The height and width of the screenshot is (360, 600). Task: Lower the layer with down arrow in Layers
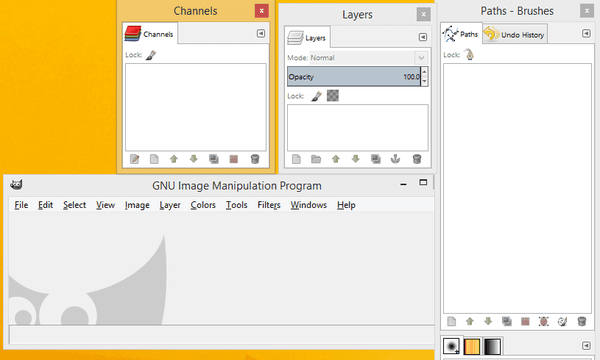click(x=356, y=159)
